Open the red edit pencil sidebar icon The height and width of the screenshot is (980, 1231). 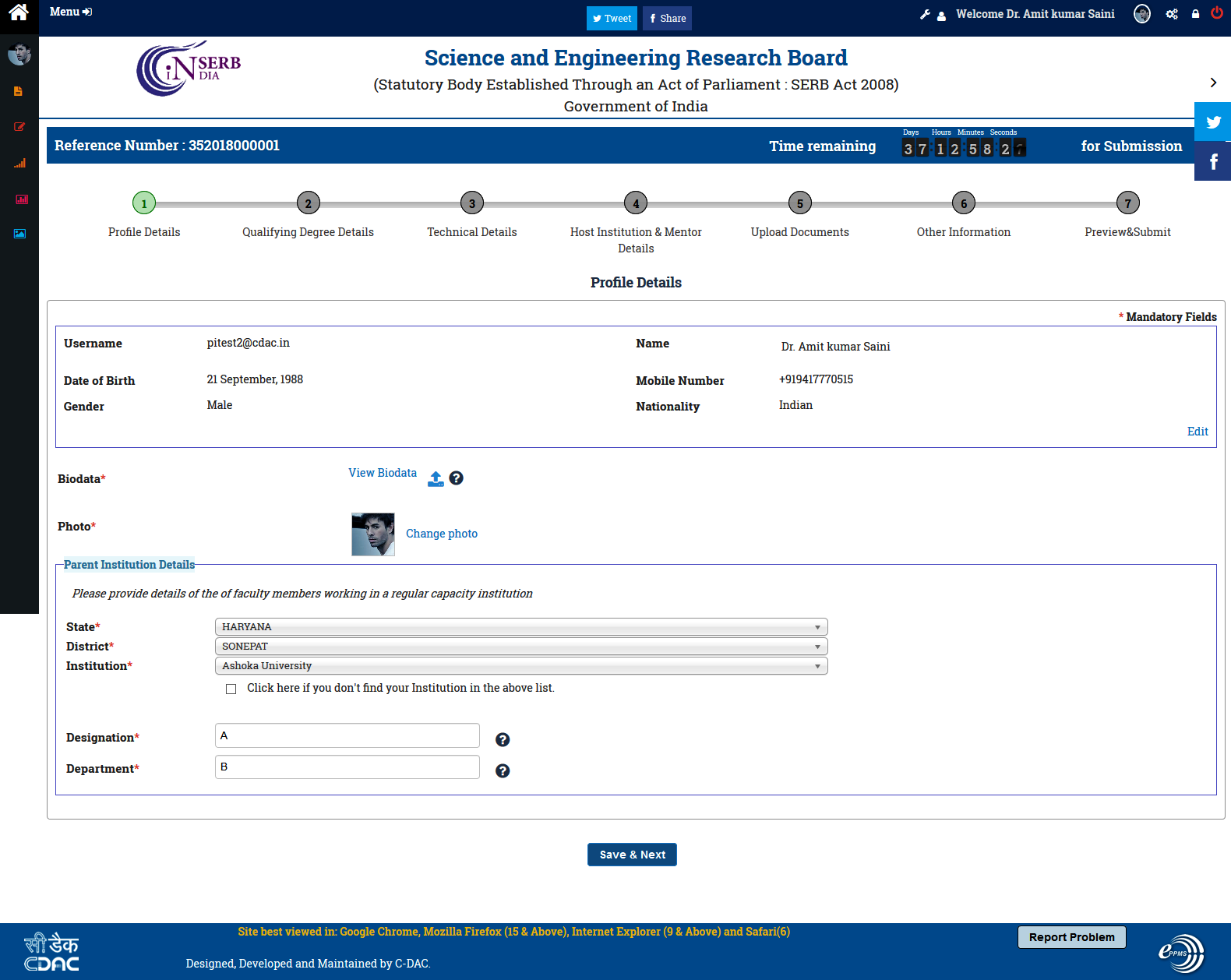coord(19,127)
